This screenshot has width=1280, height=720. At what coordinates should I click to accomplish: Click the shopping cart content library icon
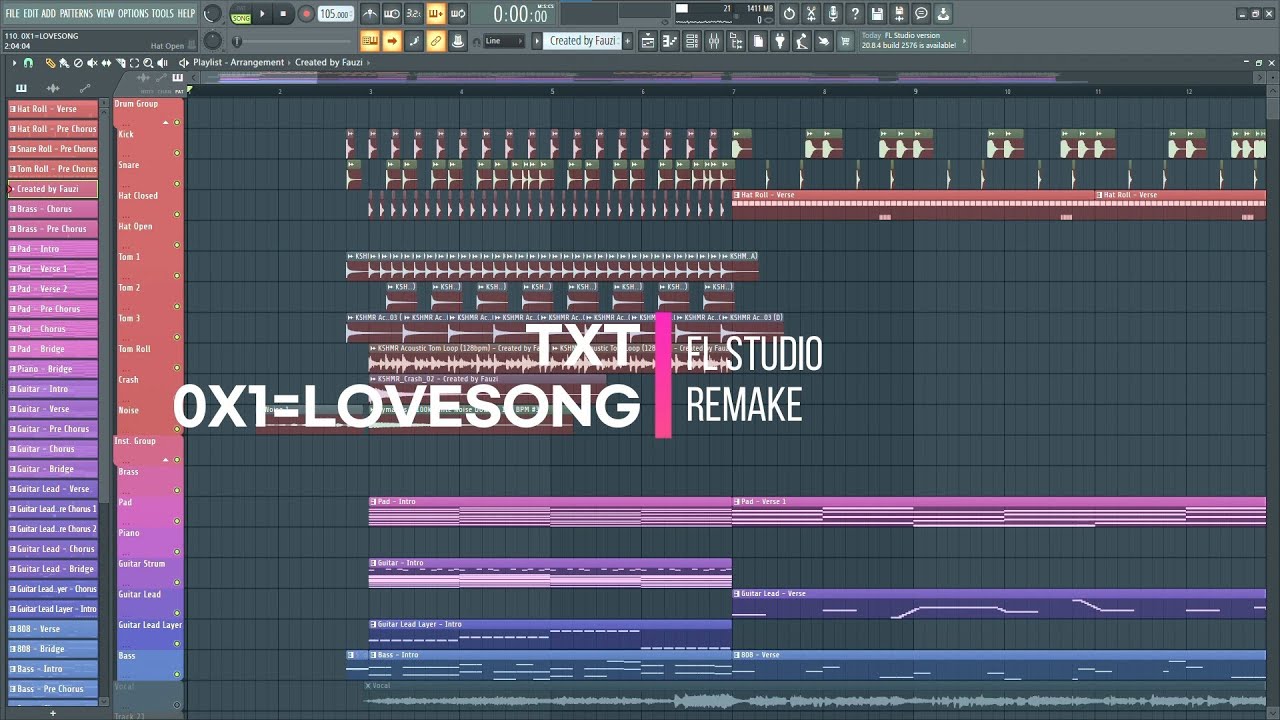(844, 41)
